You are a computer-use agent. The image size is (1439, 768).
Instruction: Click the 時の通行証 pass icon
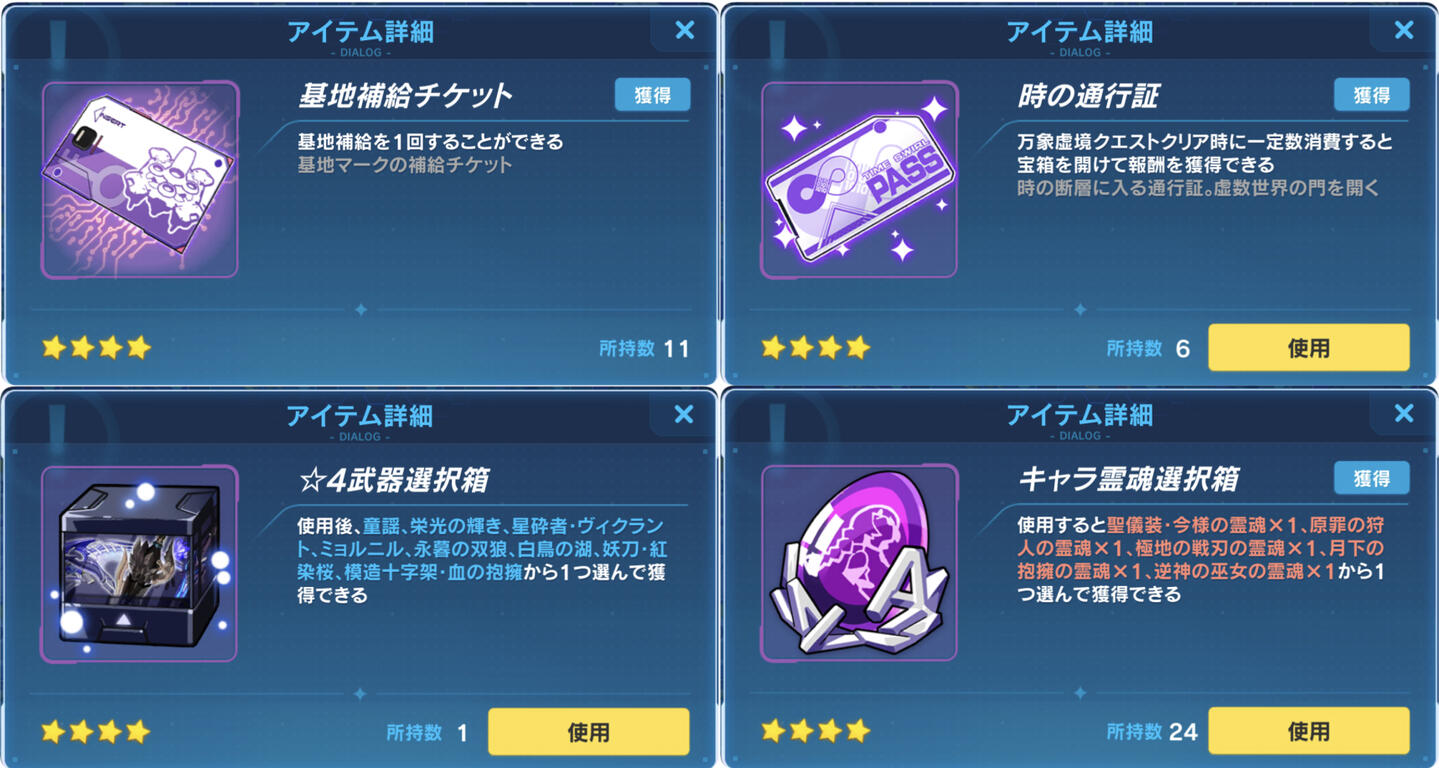pos(859,180)
